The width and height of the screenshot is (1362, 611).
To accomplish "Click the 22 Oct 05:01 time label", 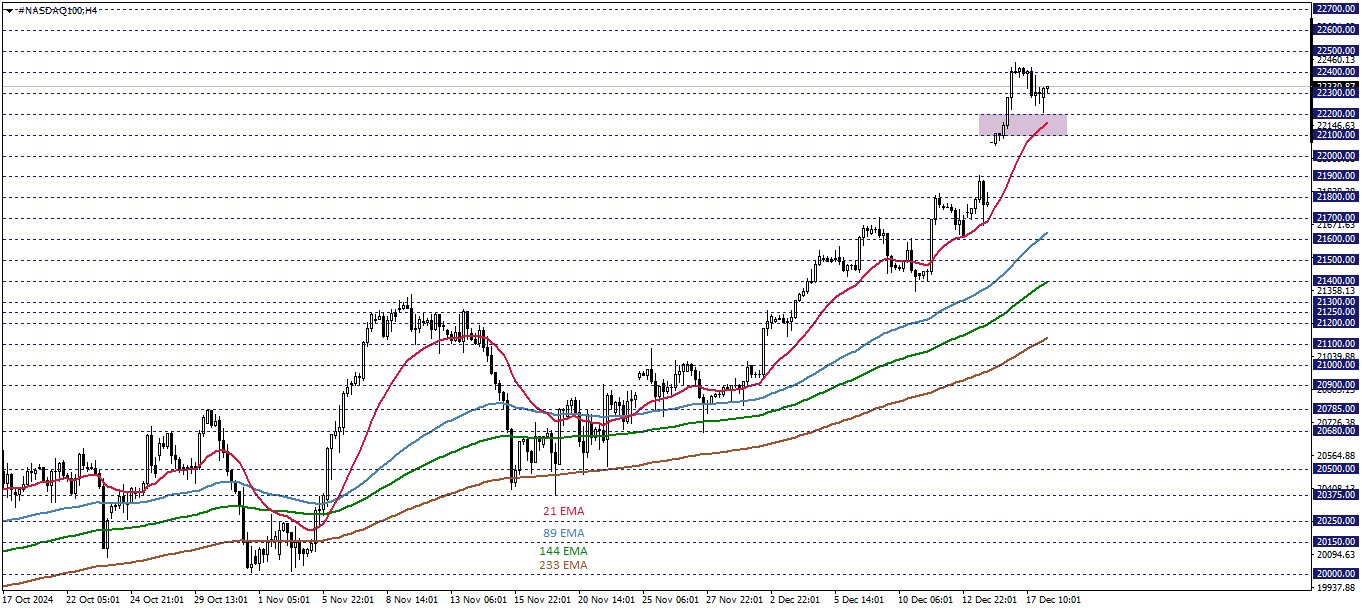I will [92, 600].
